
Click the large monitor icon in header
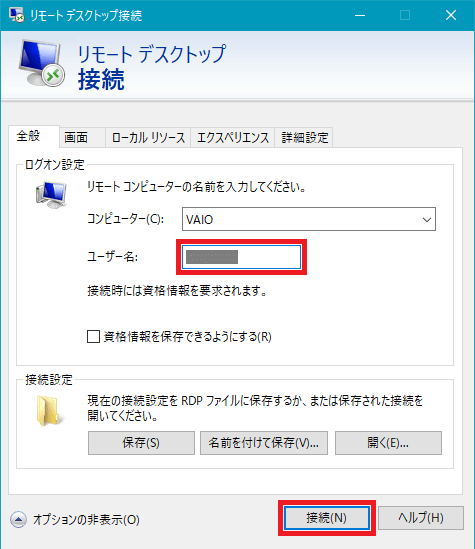[42, 63]
